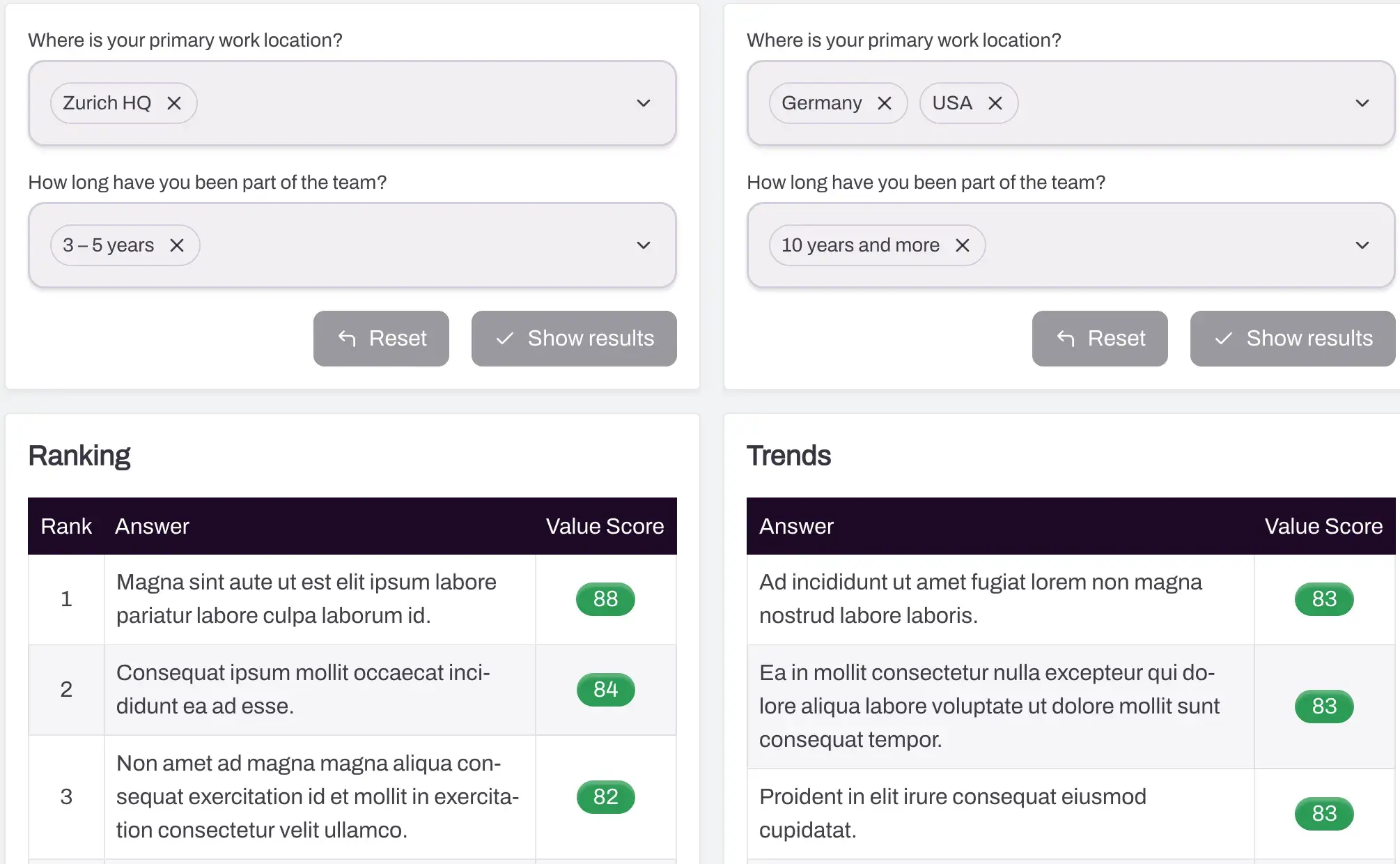Remove the Zurich HQ location tag
This screenshot has height=864, width=1400.
(x=174, y=103)
